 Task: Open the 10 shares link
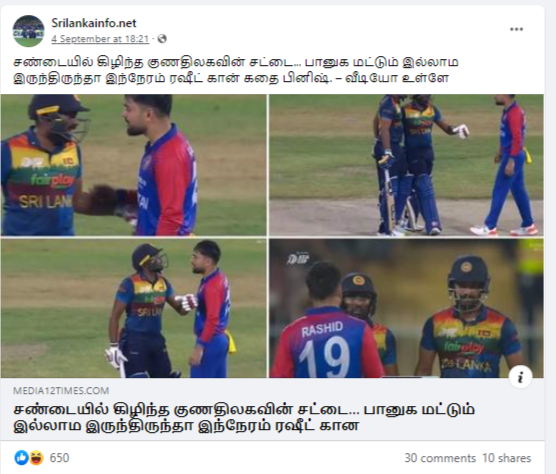506,458
